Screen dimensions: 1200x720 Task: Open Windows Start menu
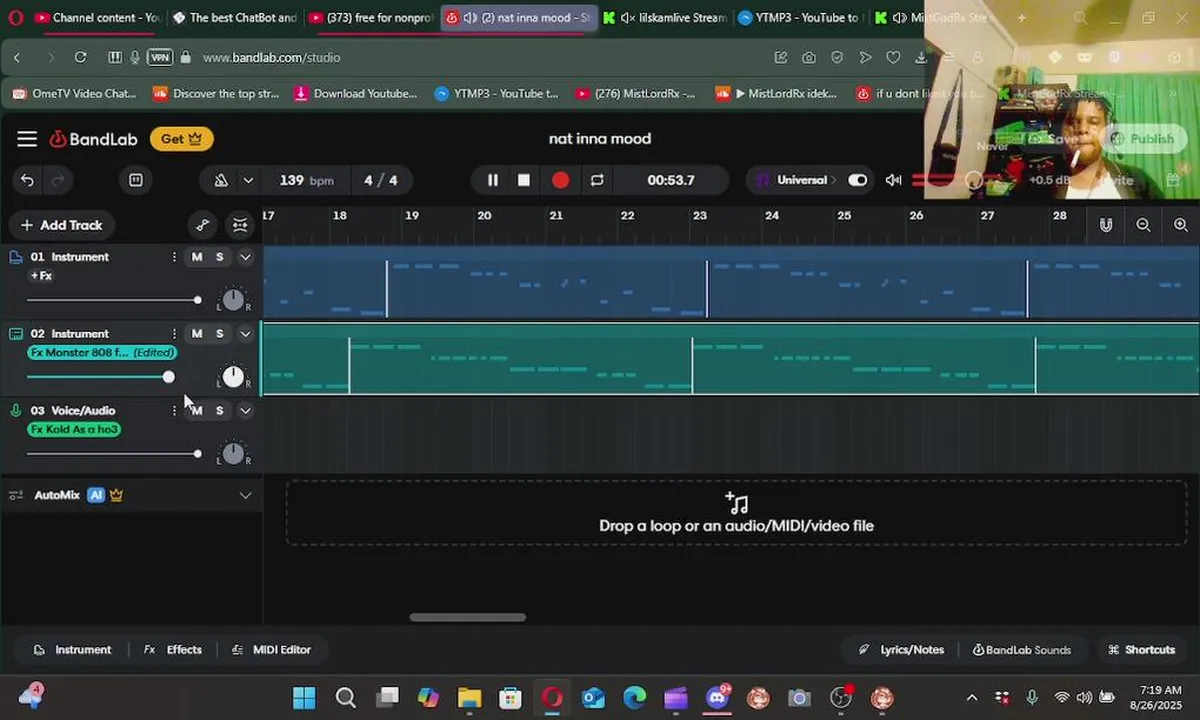tap(304, 698)
